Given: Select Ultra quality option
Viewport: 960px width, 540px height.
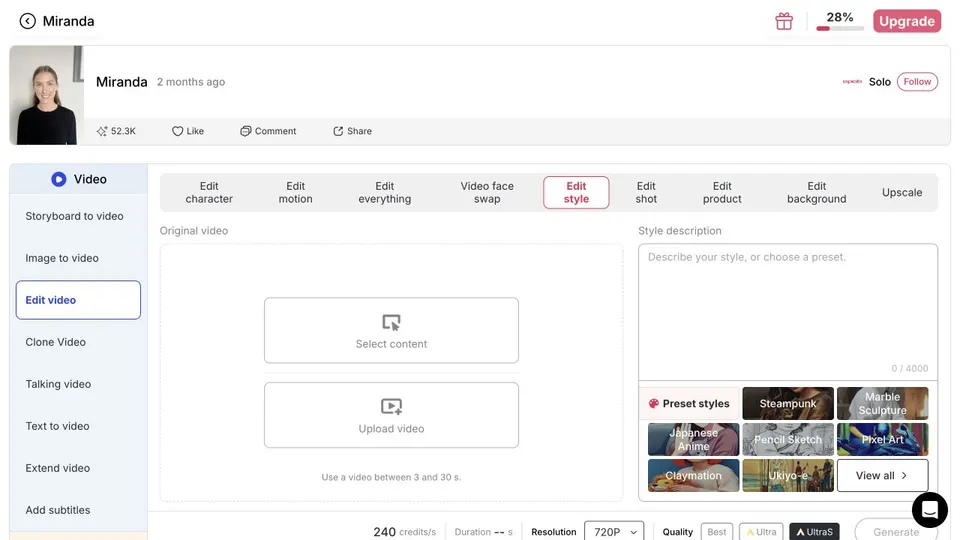Looking at the screenshot, I should click(x=761, y=532).
